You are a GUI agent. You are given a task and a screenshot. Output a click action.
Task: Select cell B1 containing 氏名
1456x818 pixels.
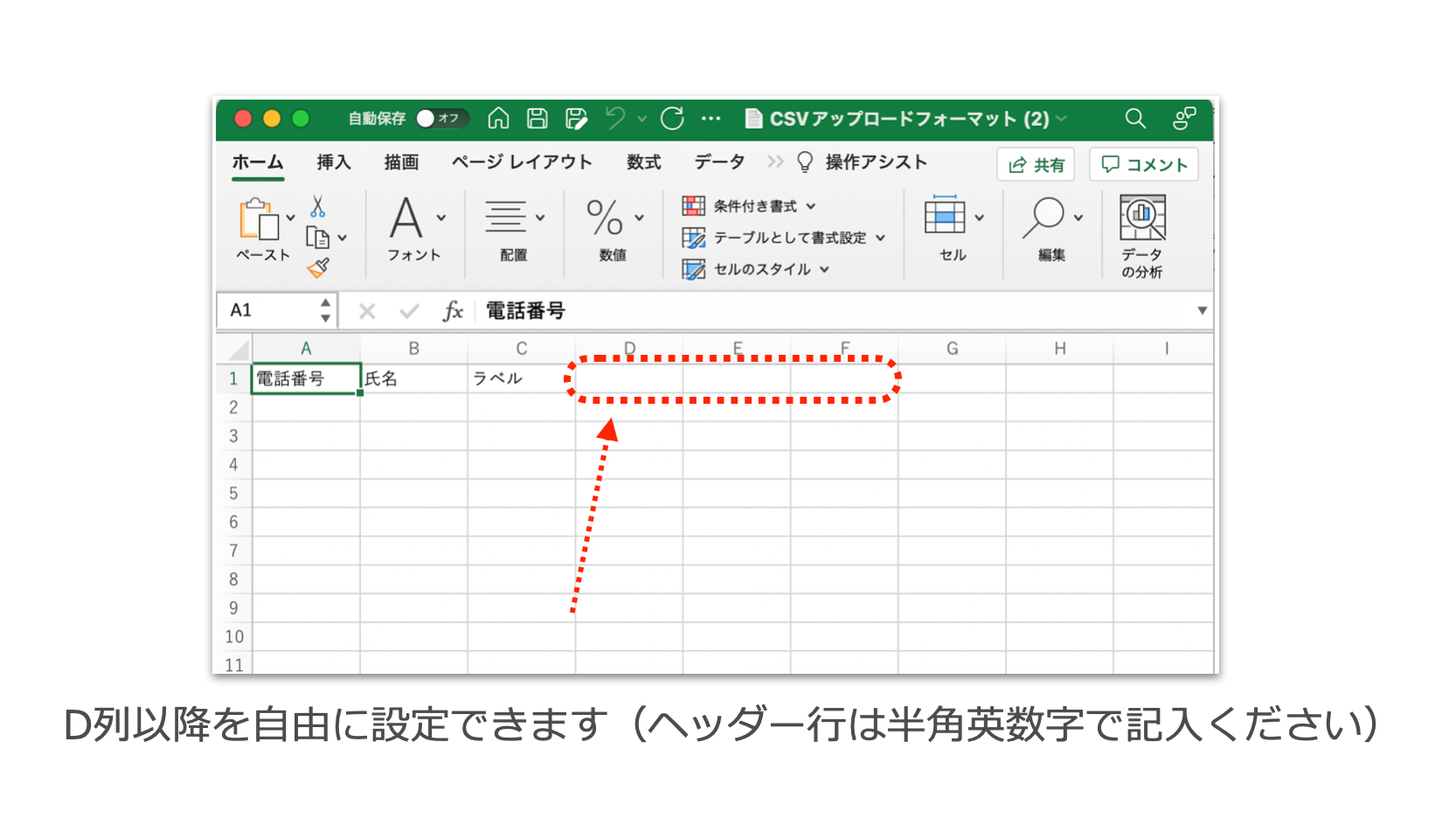(x=413, y=378)
